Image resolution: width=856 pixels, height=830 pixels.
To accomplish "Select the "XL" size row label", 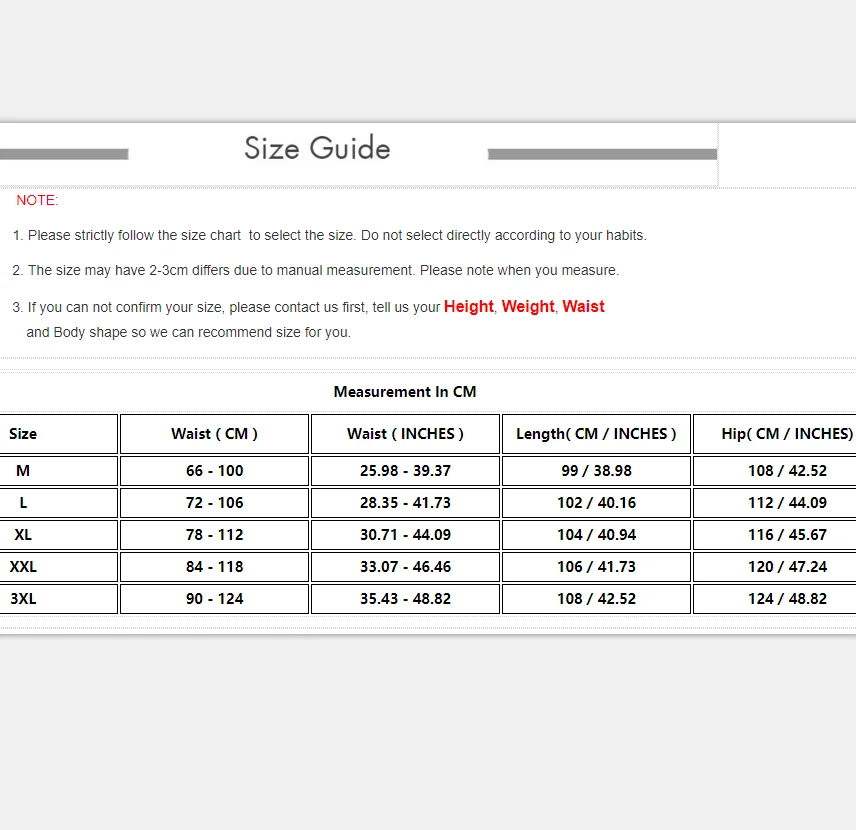I will (23, 535).
